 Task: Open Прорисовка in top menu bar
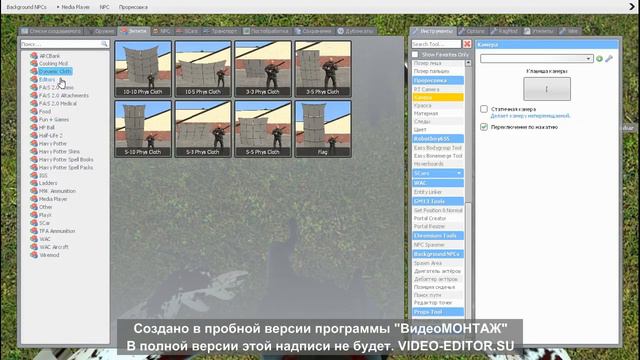pos(133,7)
